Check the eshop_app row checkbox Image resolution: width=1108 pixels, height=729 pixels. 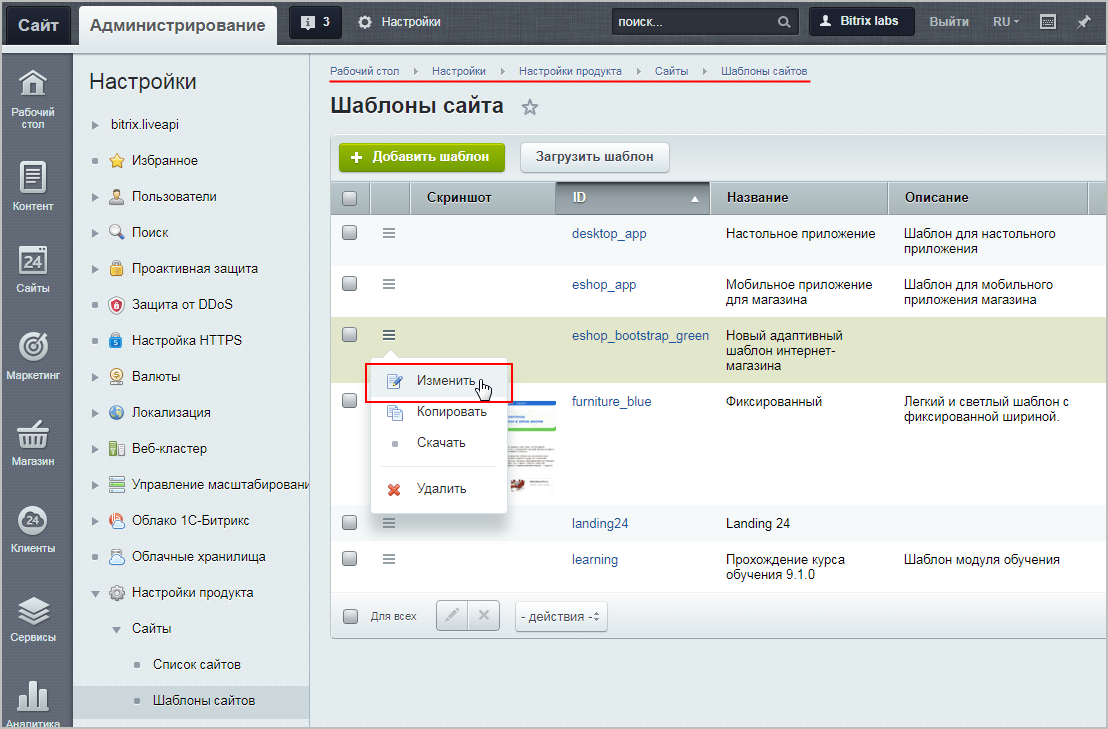coord(349,284)
